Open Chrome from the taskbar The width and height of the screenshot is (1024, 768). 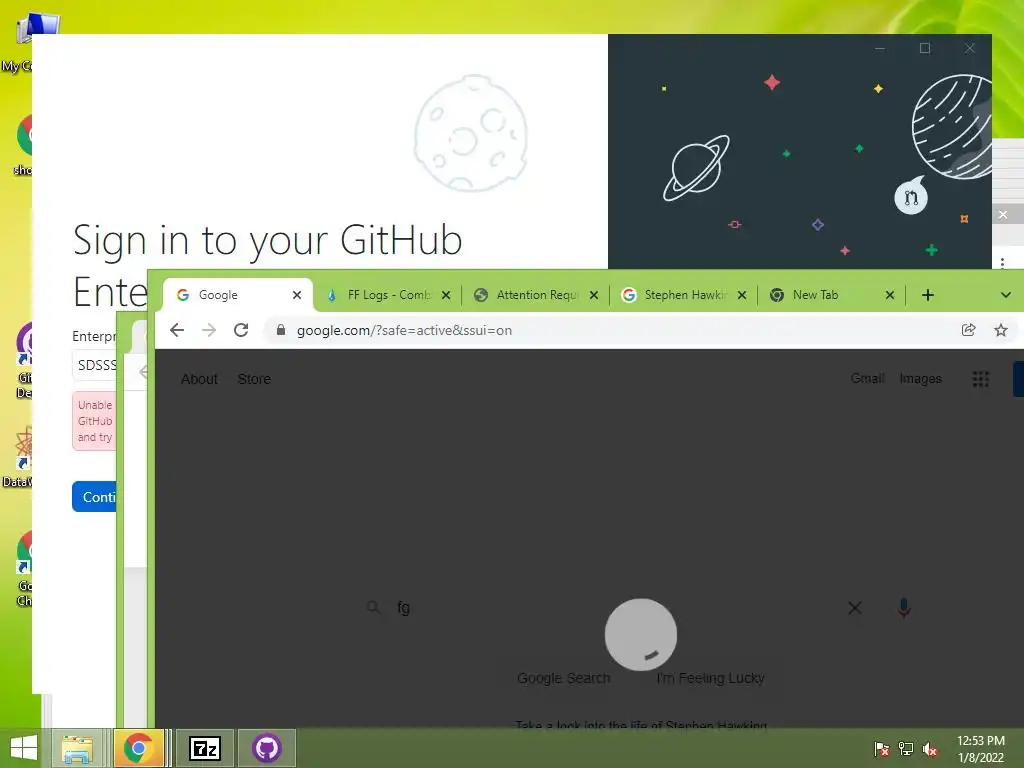coord(138,748)
